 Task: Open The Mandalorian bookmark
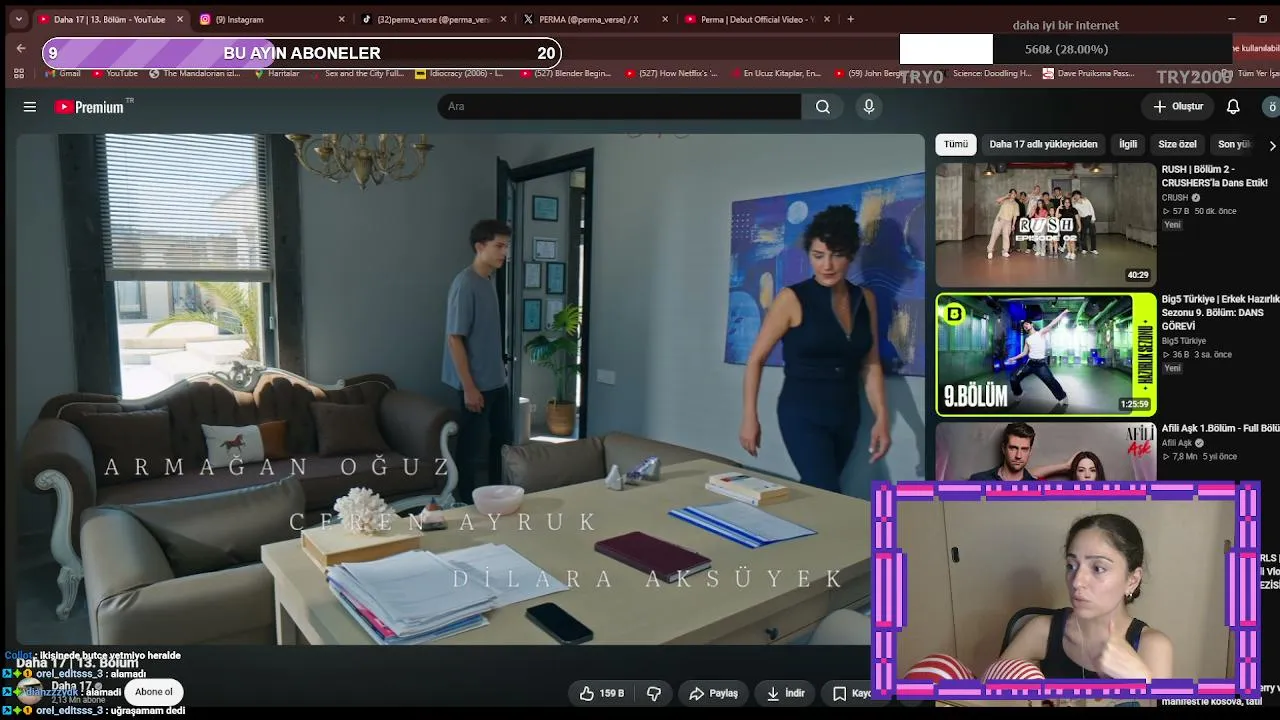(194, 73)
